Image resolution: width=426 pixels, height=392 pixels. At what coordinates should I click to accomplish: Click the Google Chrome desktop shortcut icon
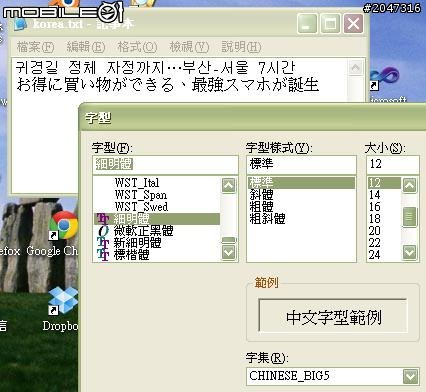pos(63,225)
